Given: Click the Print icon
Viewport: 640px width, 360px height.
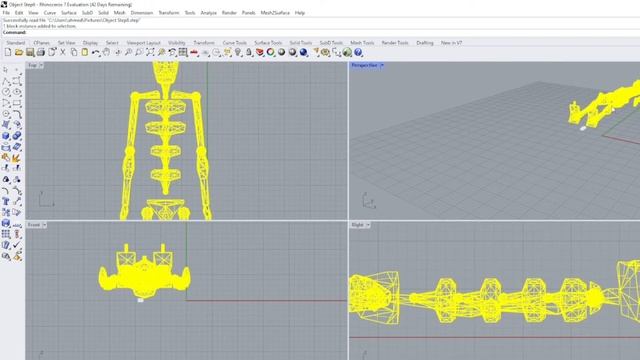Looking at the screenshot, I should (41, 52).
